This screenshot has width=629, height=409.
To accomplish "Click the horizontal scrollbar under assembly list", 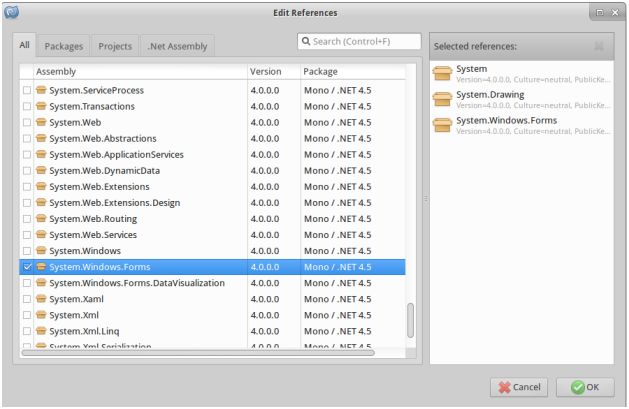I will (x=198, y=353).
